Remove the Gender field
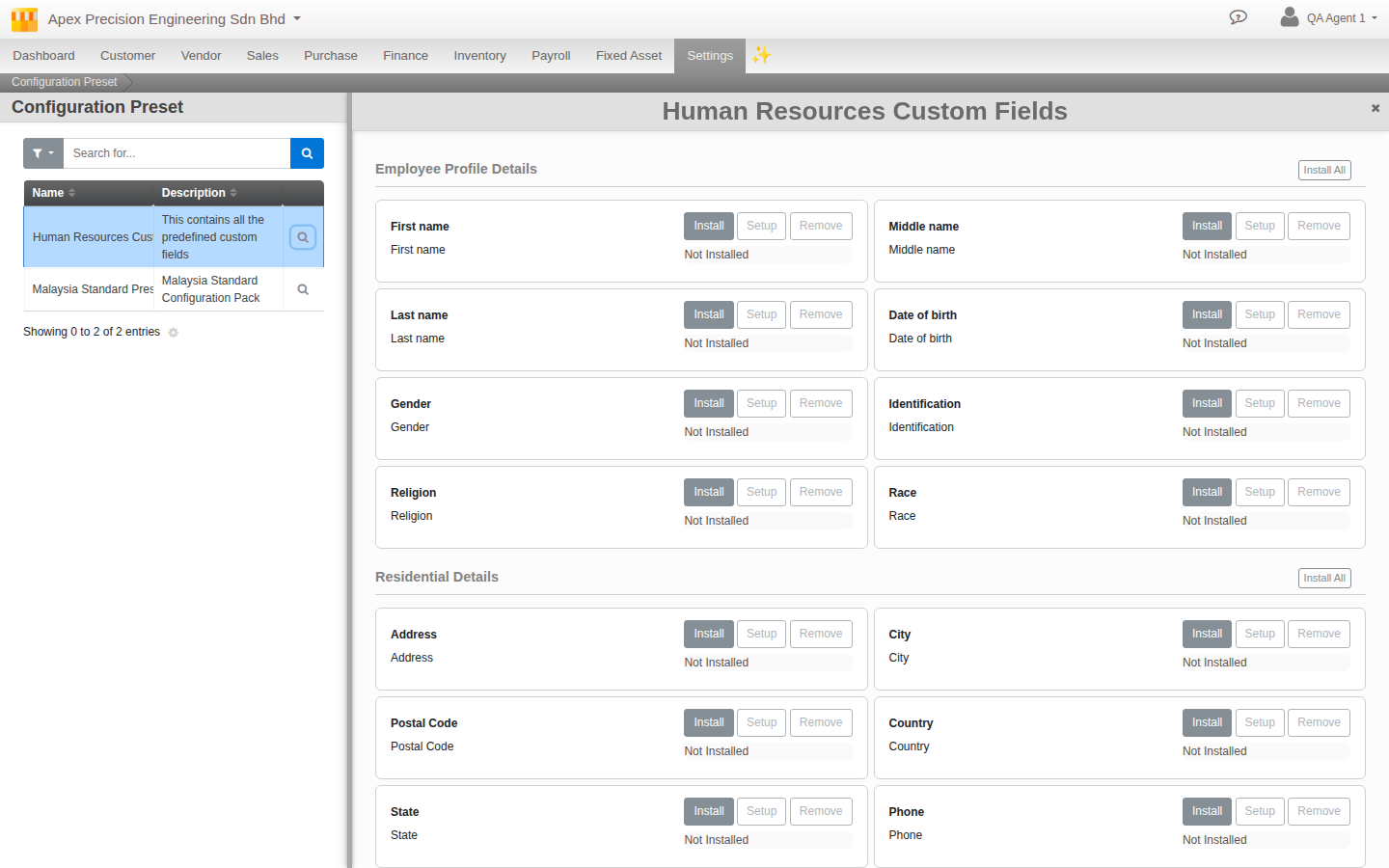Screen dimensions: 1389x868 point(821,403)
